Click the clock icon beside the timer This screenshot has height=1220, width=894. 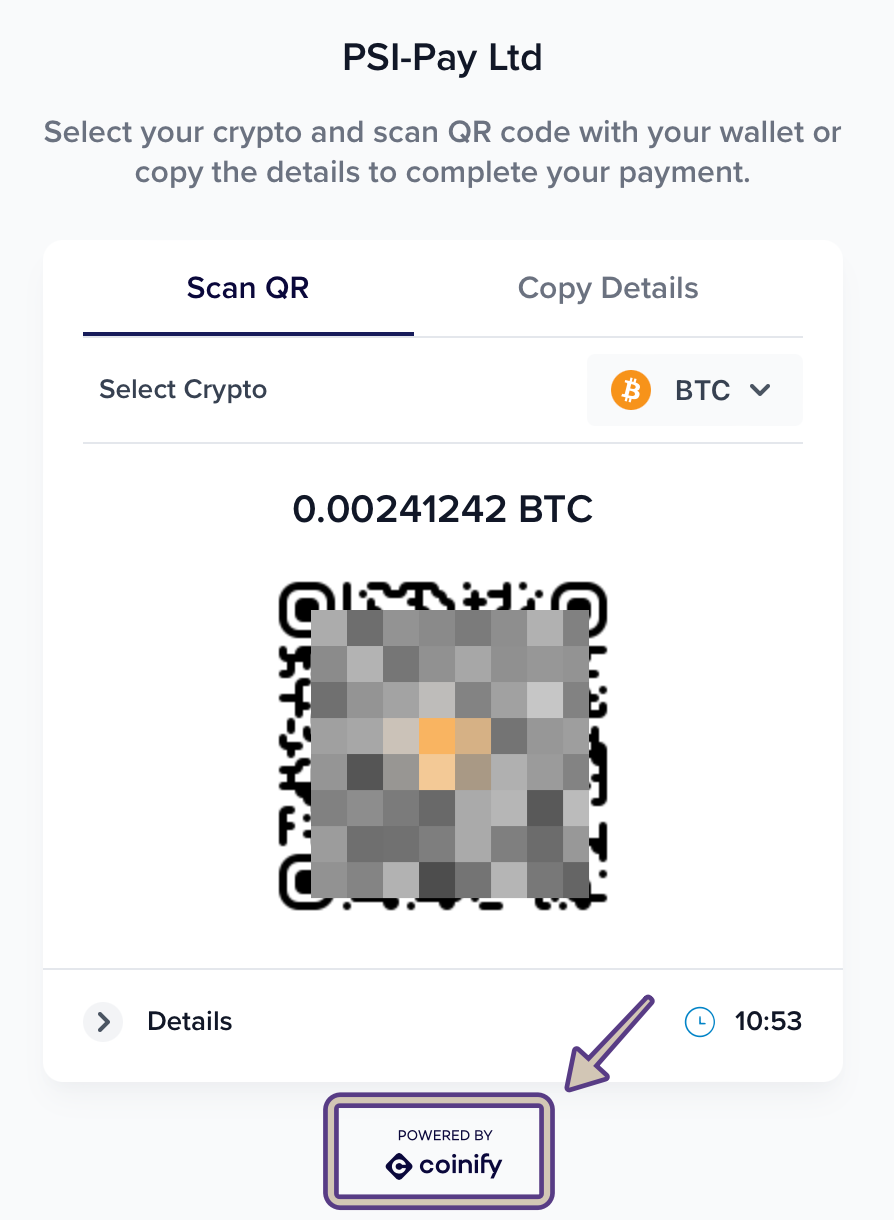pos(700,1021)
